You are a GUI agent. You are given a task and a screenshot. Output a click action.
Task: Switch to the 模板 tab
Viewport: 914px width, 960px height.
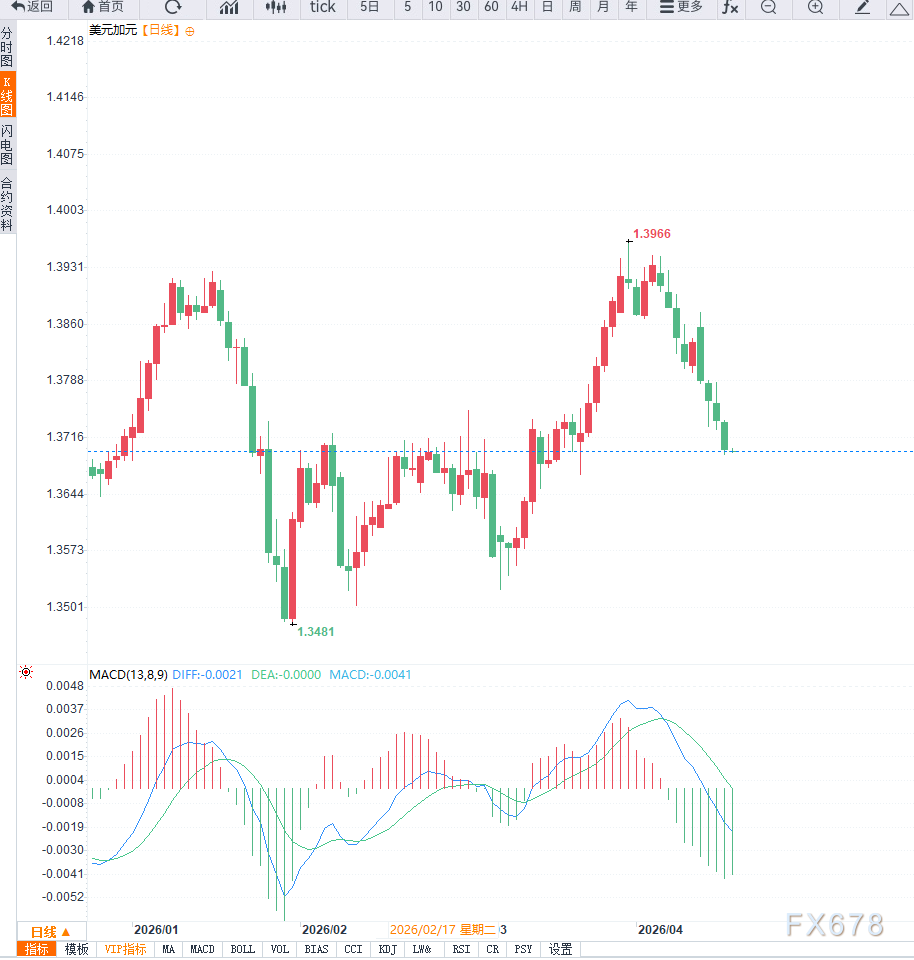(77, 949)
